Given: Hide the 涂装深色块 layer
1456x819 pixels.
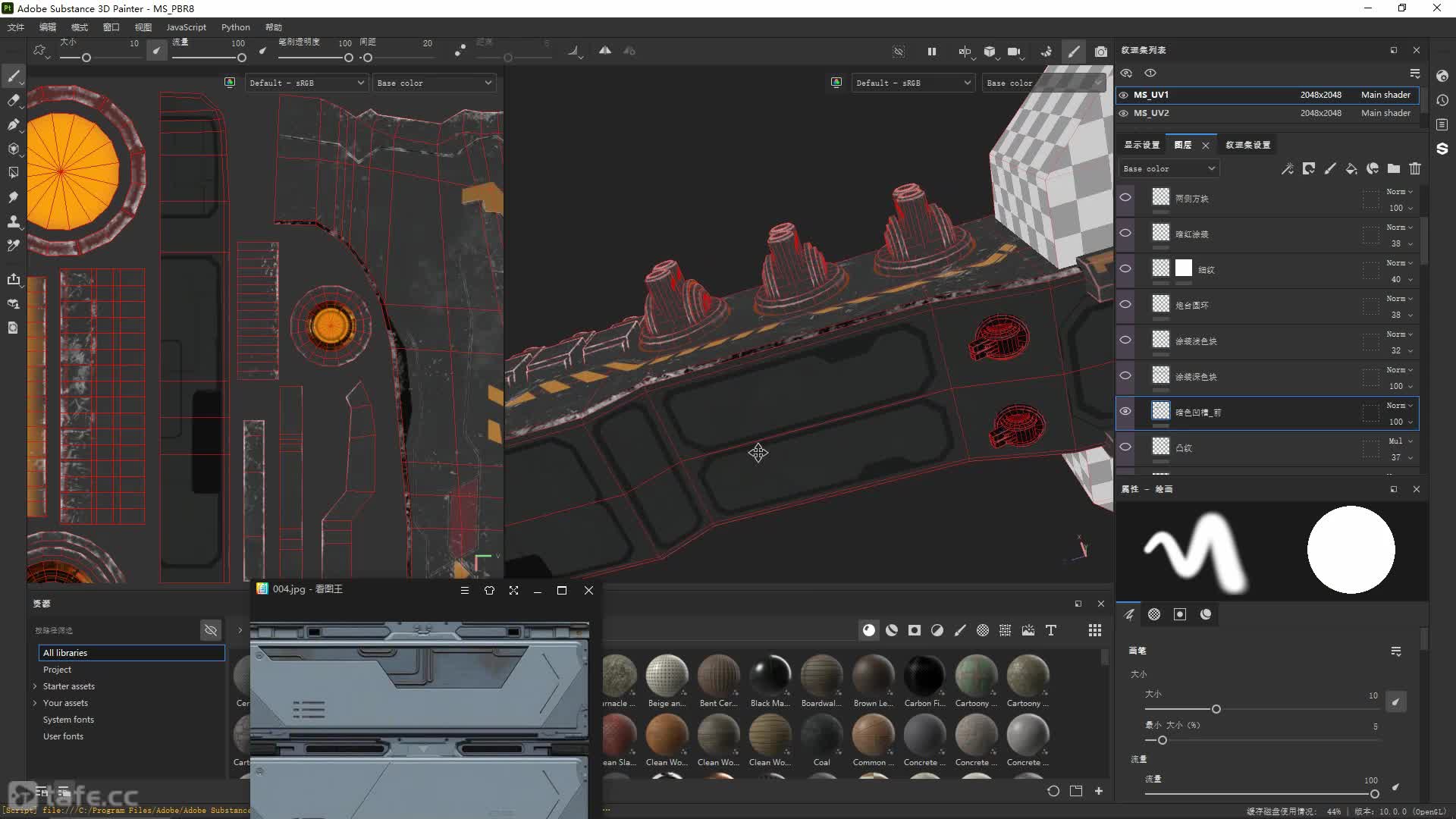Looking at the screenshot, I should (x=1125, y=375).
